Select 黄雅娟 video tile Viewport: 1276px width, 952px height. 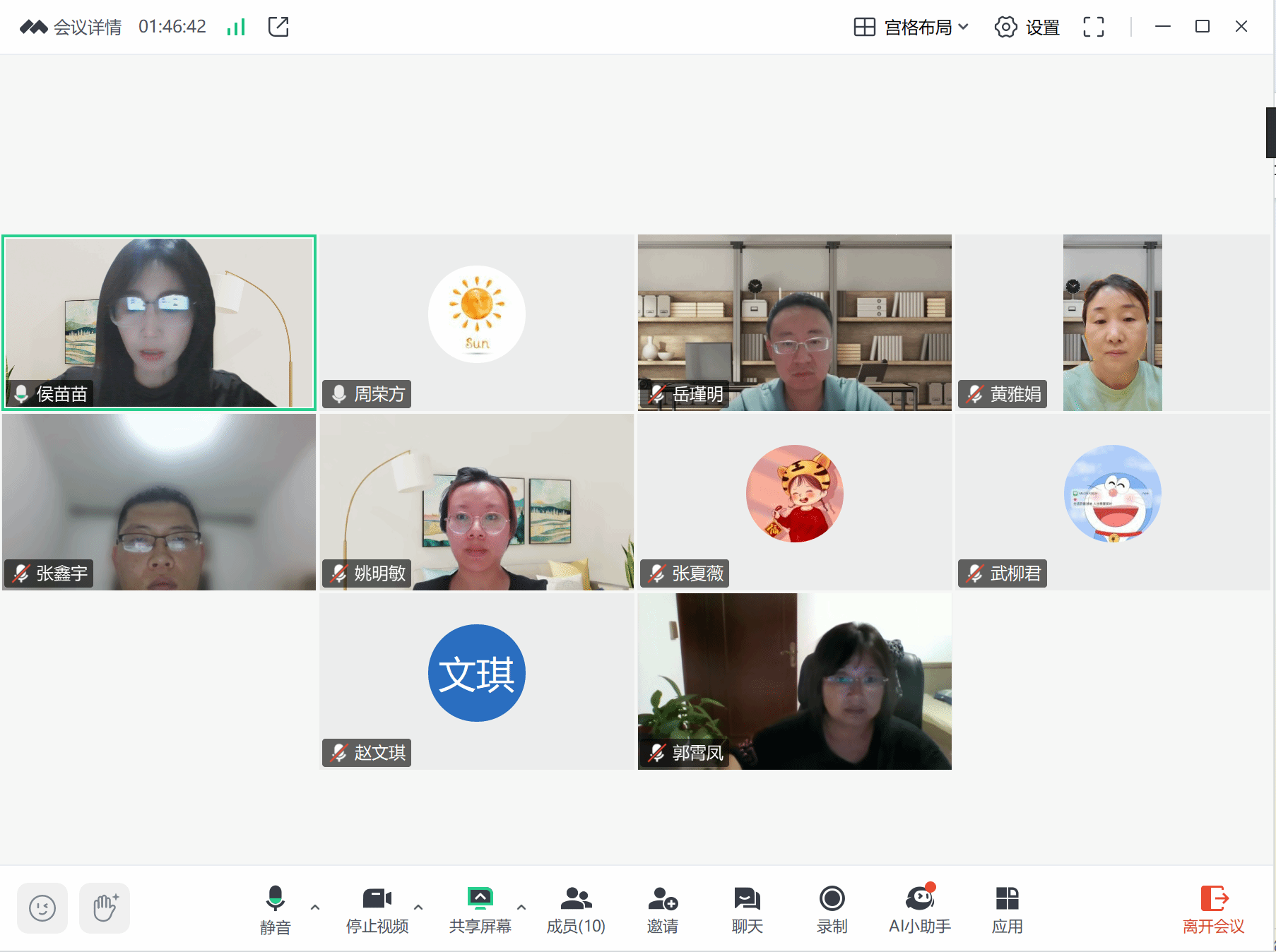[x=1113, y=323]
